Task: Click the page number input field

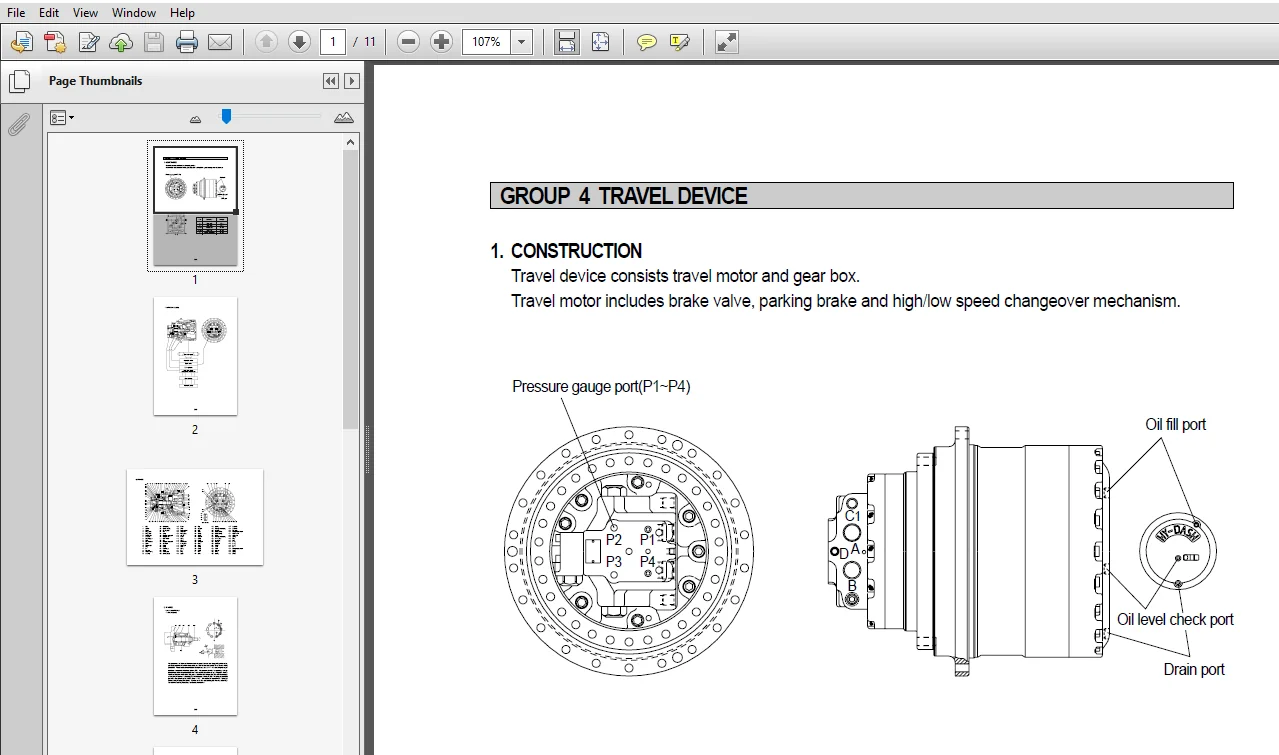Action: click(x=333, y=42)
